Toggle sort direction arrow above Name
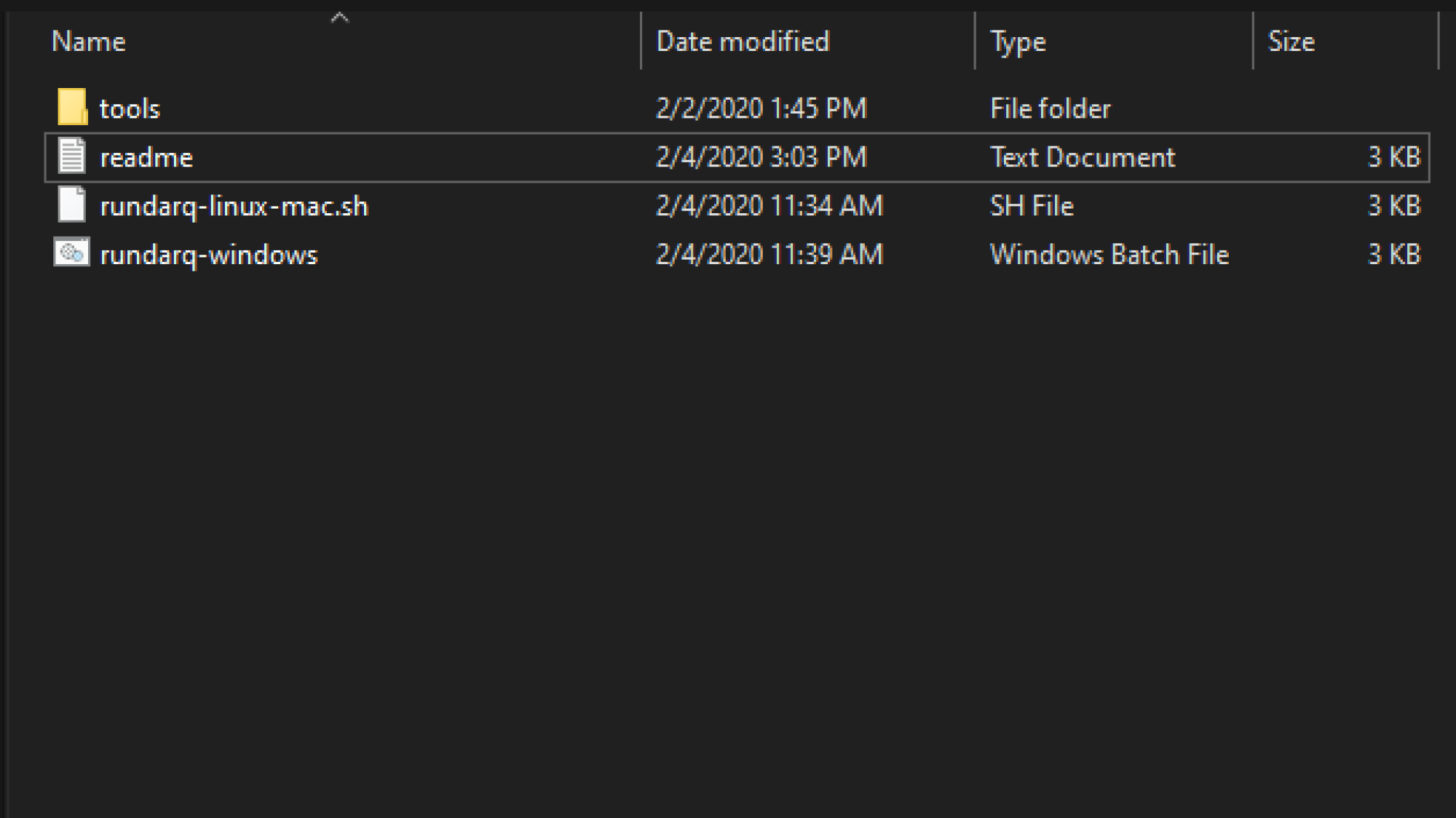The image size is (1456, 818). 340,18
